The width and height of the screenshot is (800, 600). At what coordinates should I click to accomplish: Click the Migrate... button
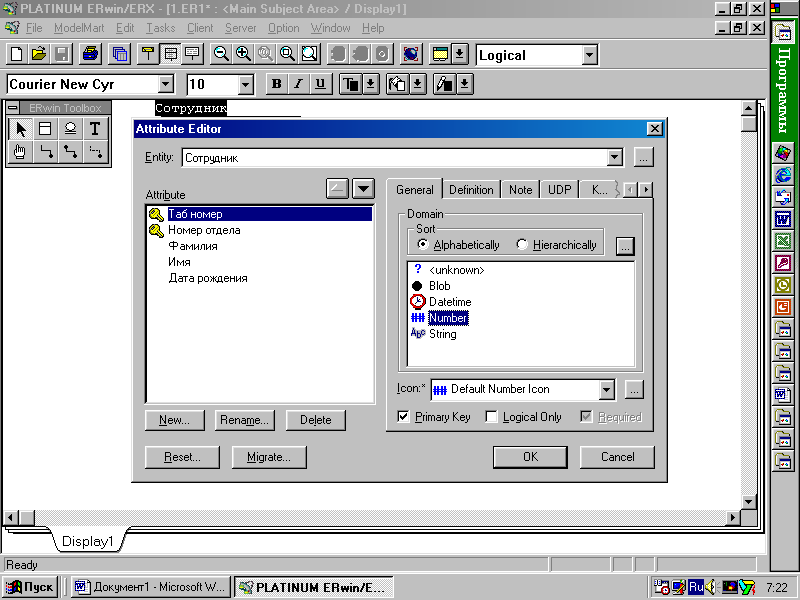pyautogui.click(x=269, y=457)
